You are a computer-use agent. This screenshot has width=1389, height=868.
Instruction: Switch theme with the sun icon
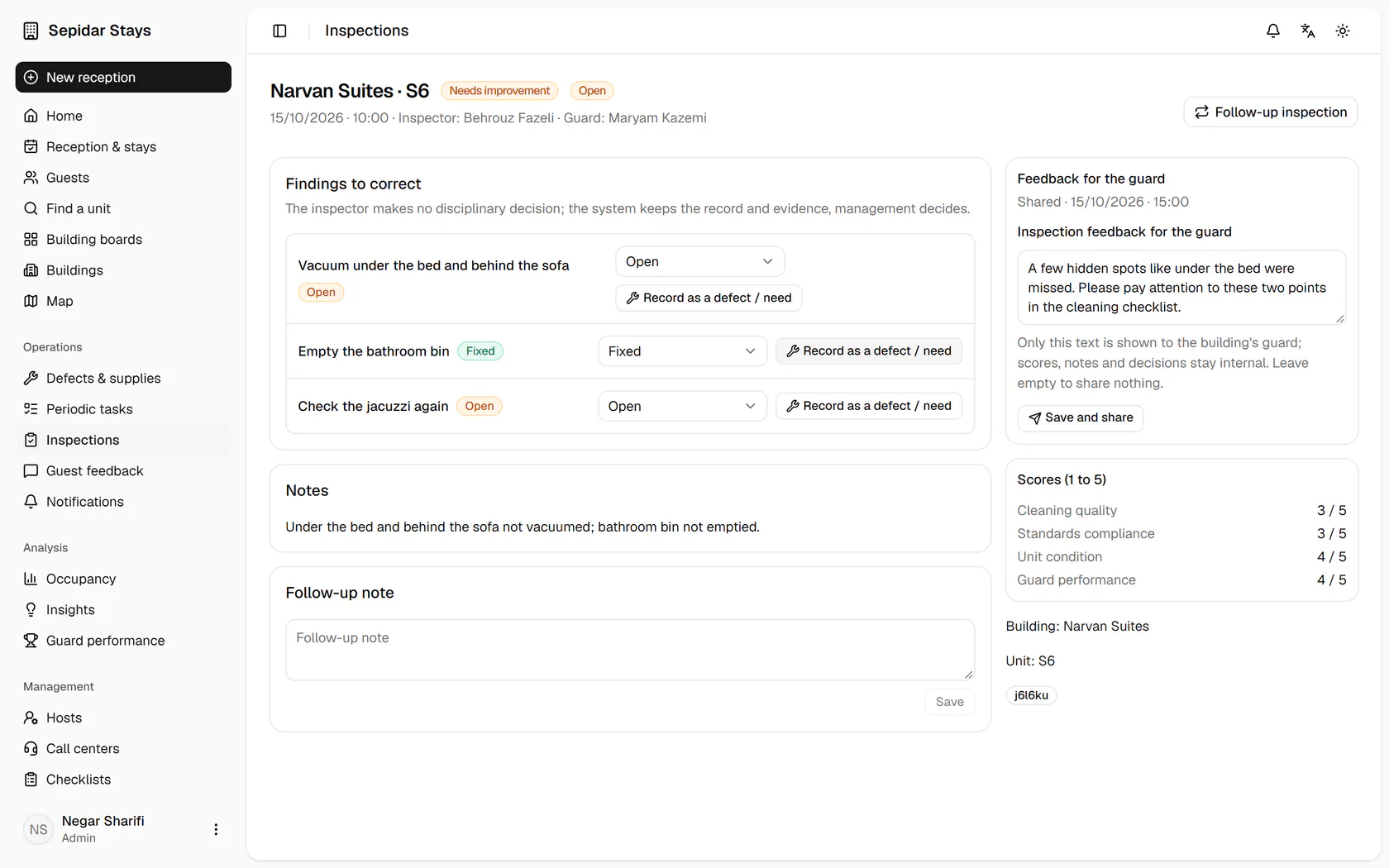(1343, 31)
